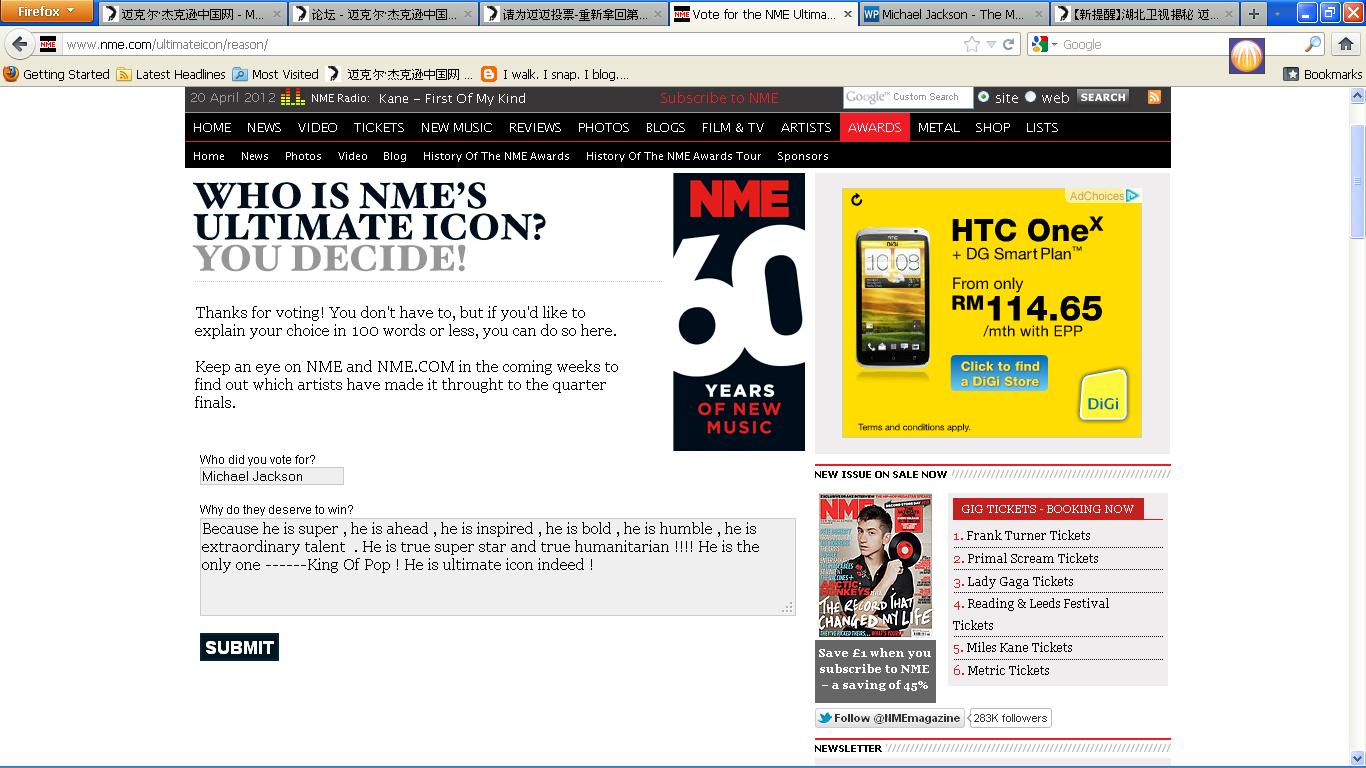The image size is (1366, 768).
Task: Open the AWARDS navigation menu item
Action: click(874, 127)
